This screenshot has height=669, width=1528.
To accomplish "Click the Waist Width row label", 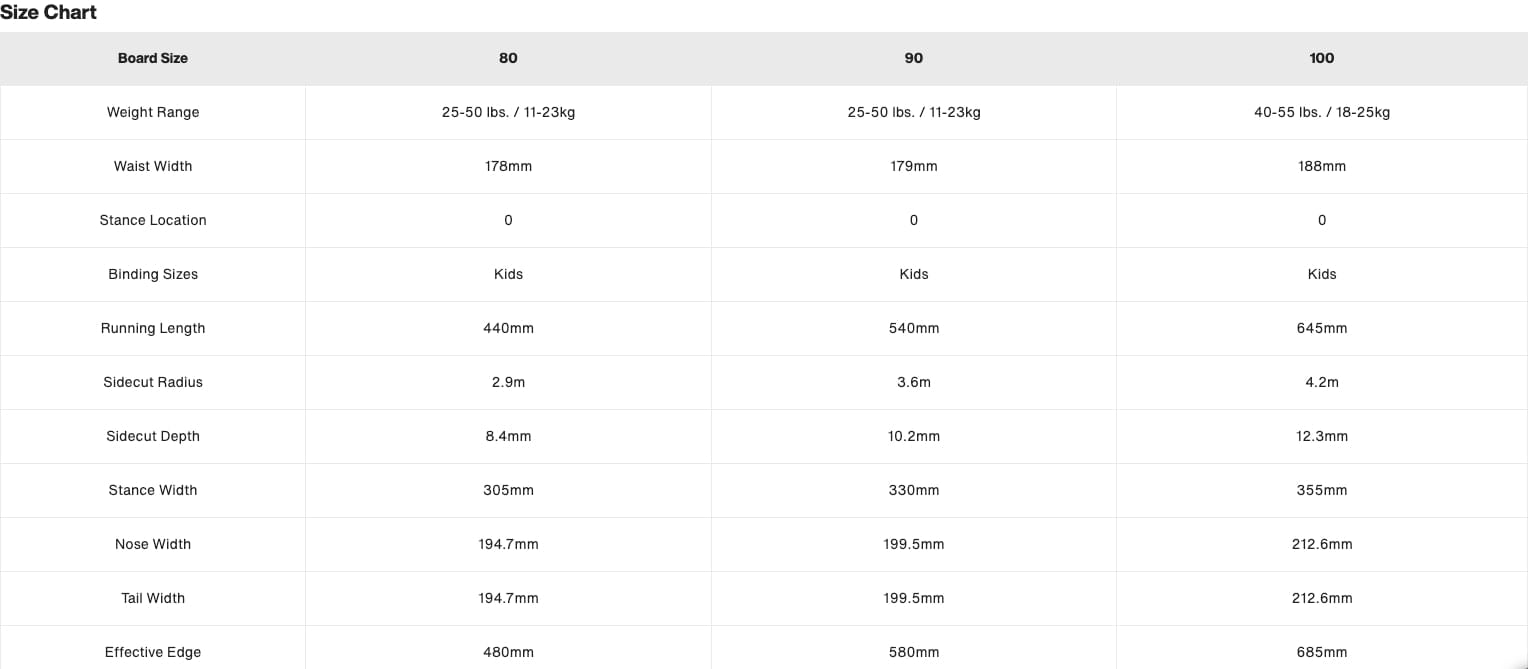I will 153,166.
